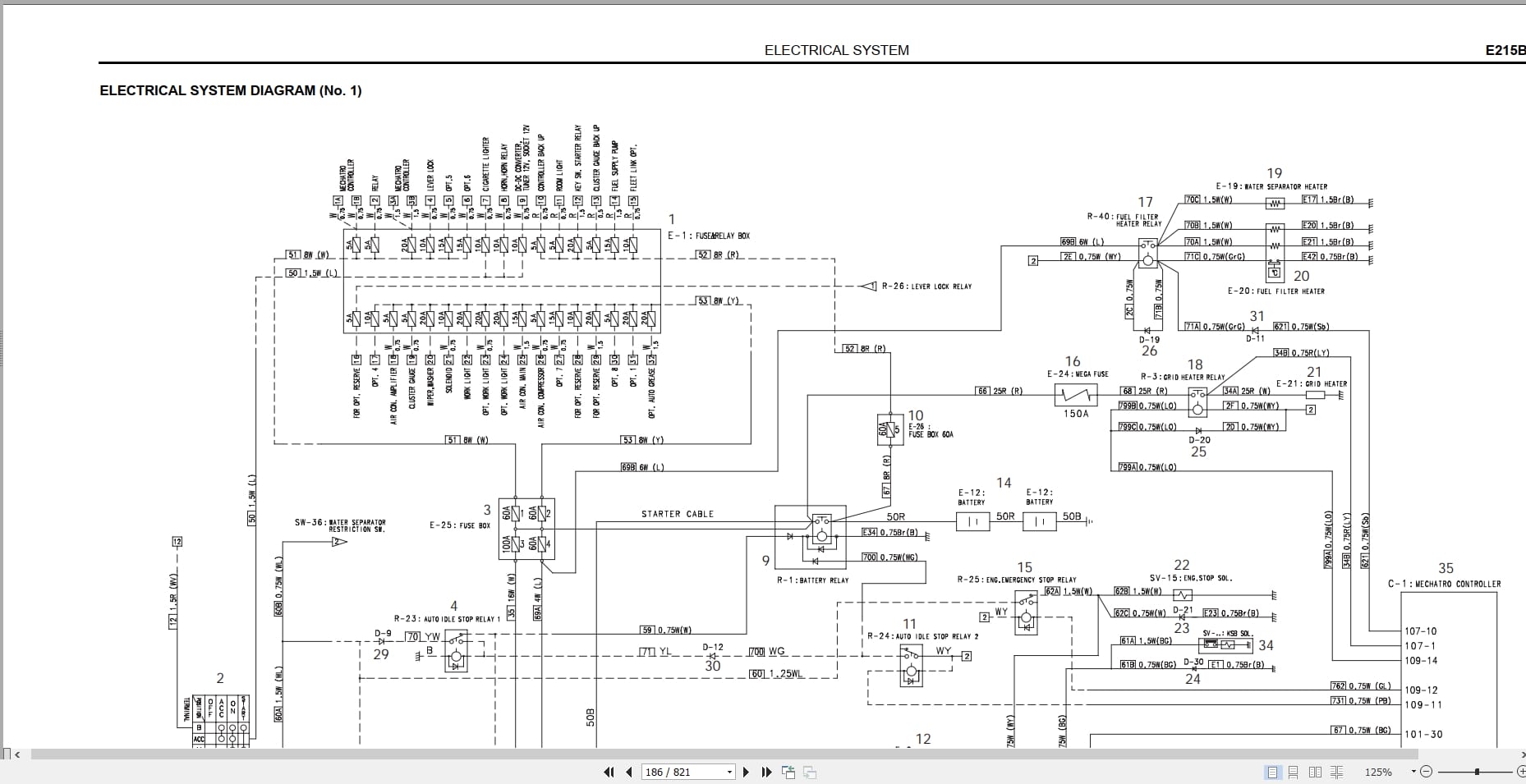Click 'E-26: FUSE BOX 60A' label
Image resolution: width=1526 pixels, height=784 pixels.
coord(931,430)
